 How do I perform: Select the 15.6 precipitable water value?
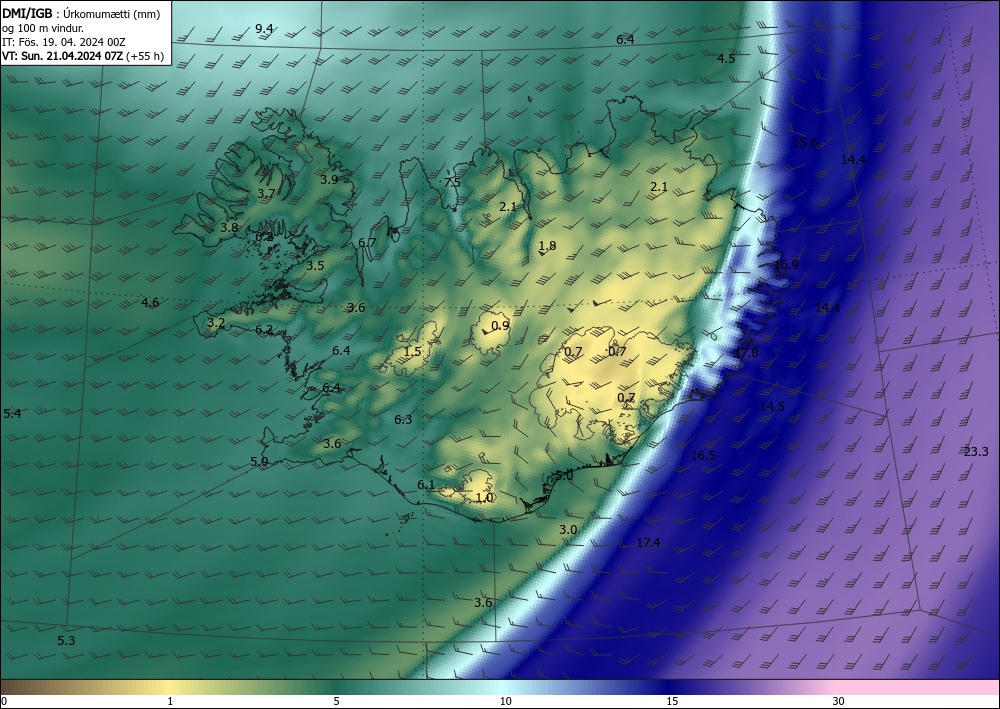coord(805,143)
